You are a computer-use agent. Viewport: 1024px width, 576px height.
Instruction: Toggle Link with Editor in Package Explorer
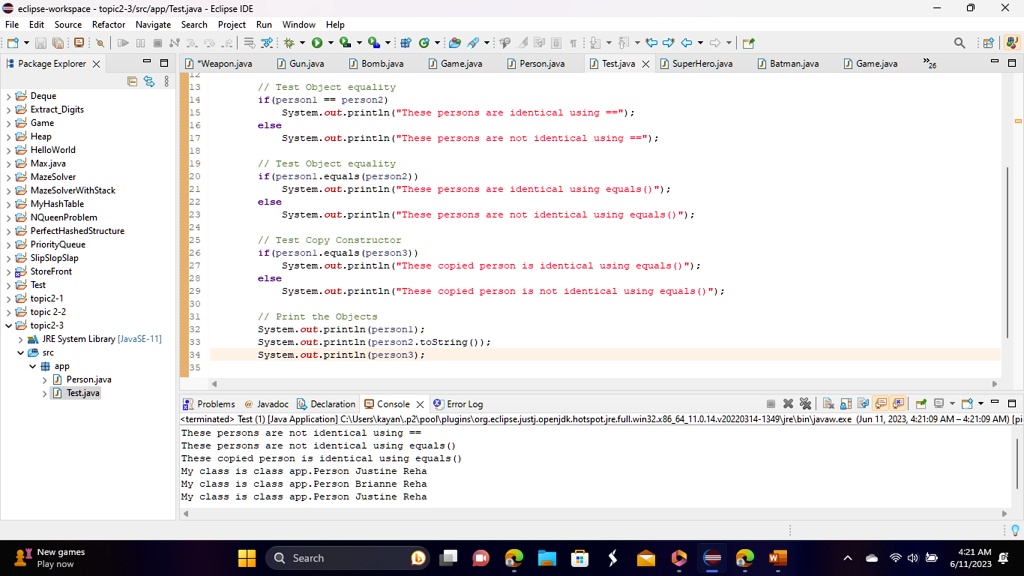coord(149,82)
